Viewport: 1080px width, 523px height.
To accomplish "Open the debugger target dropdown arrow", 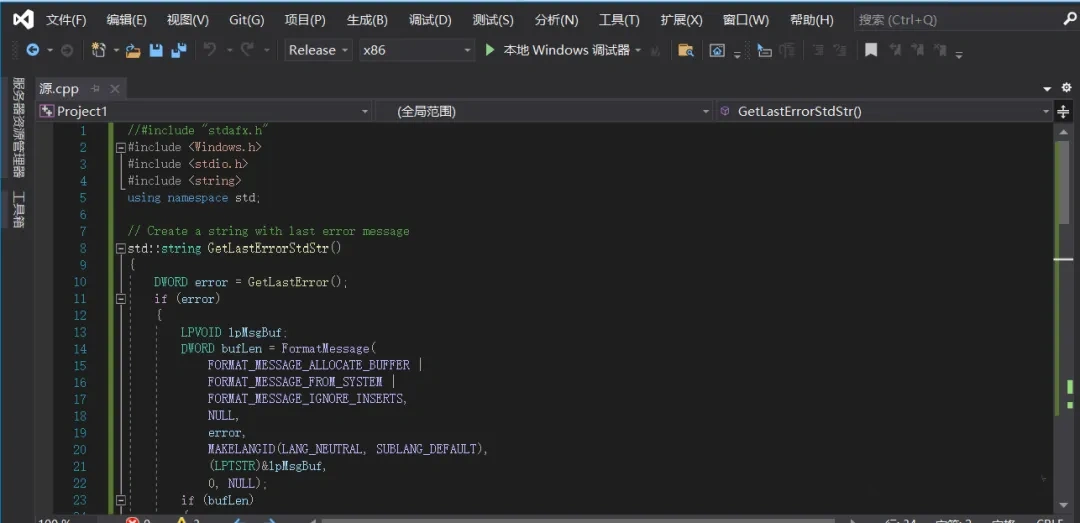I will coord(638,50).
